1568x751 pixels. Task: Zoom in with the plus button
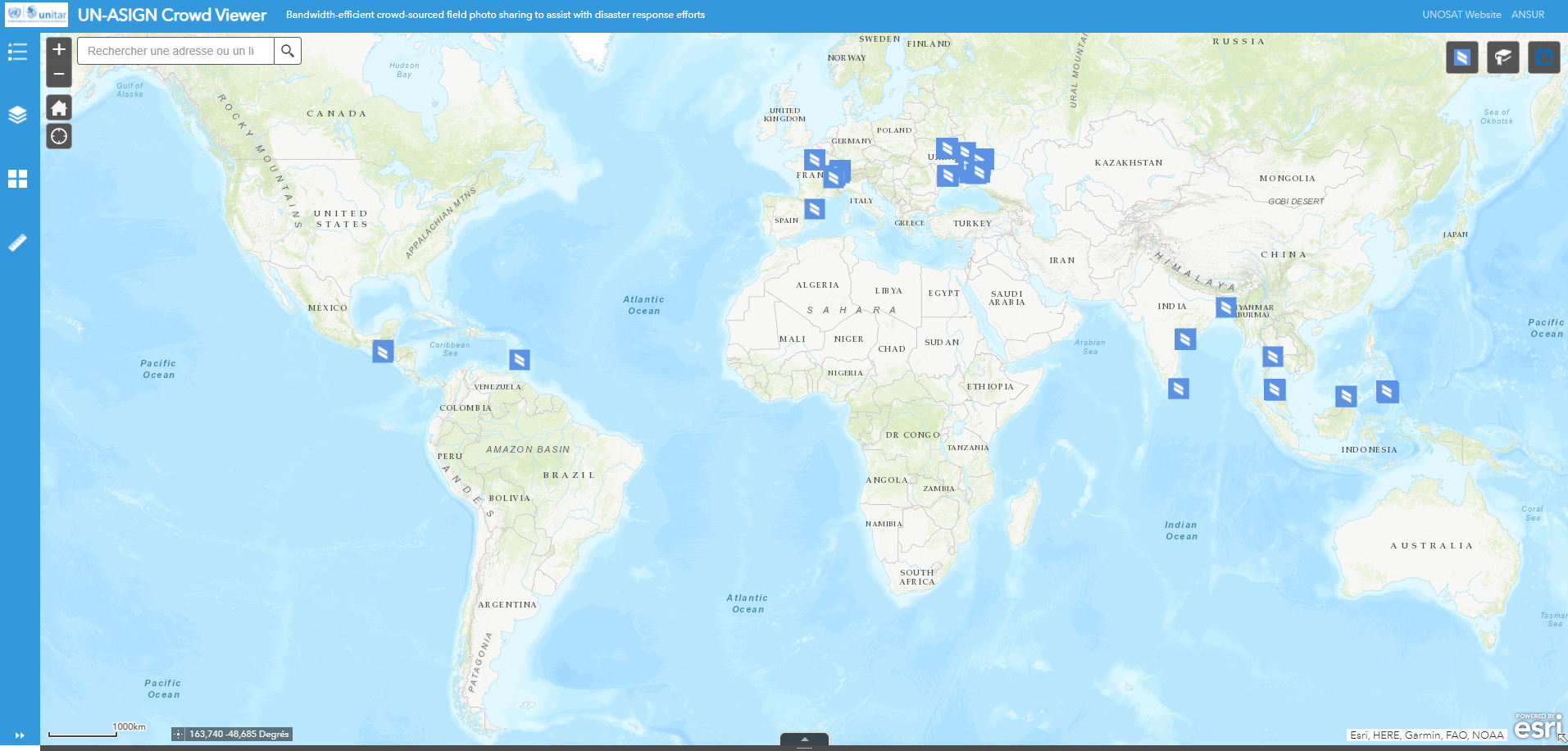(x=59, y=50)
